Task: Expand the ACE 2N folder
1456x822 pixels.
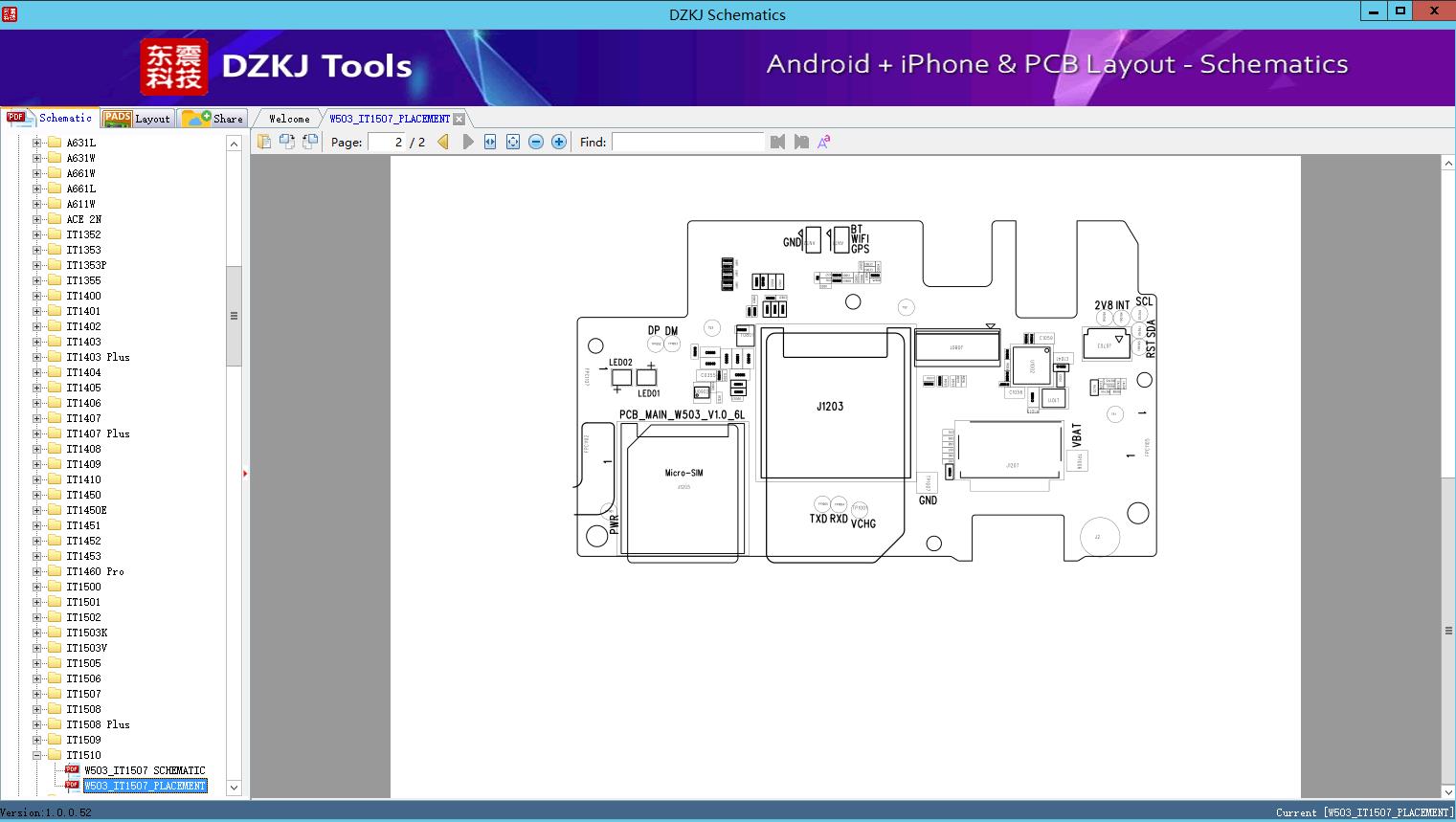Action: [37, 219]
